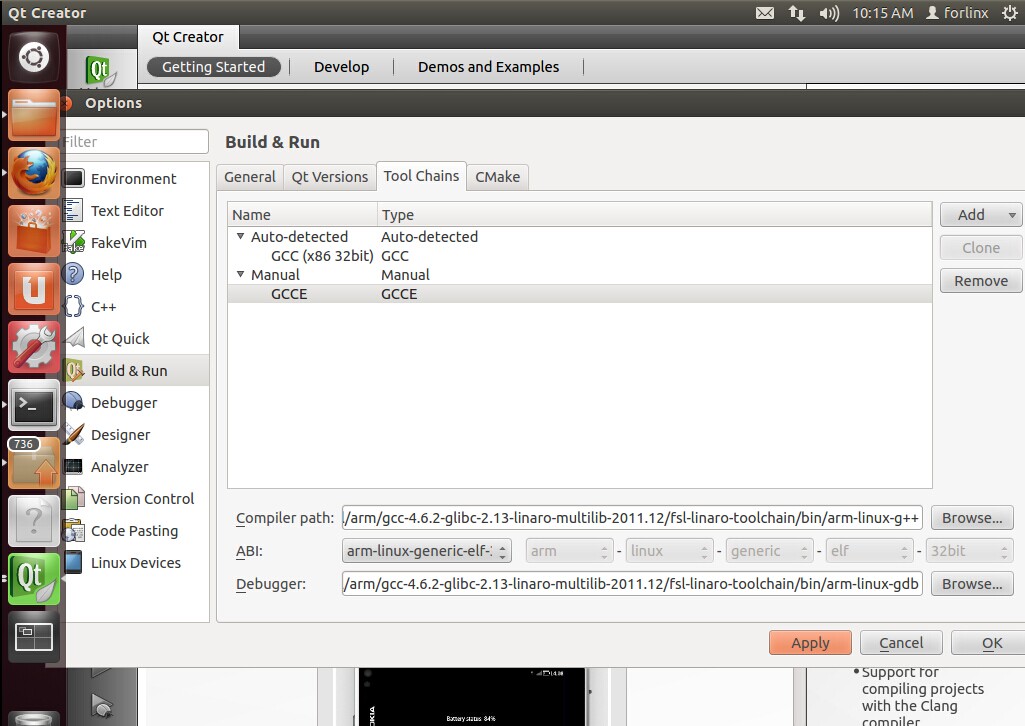This screenshot has height=726, width=1025.
Task: Open the arm architecture dropdown
Action: click(x=569, y=551)
